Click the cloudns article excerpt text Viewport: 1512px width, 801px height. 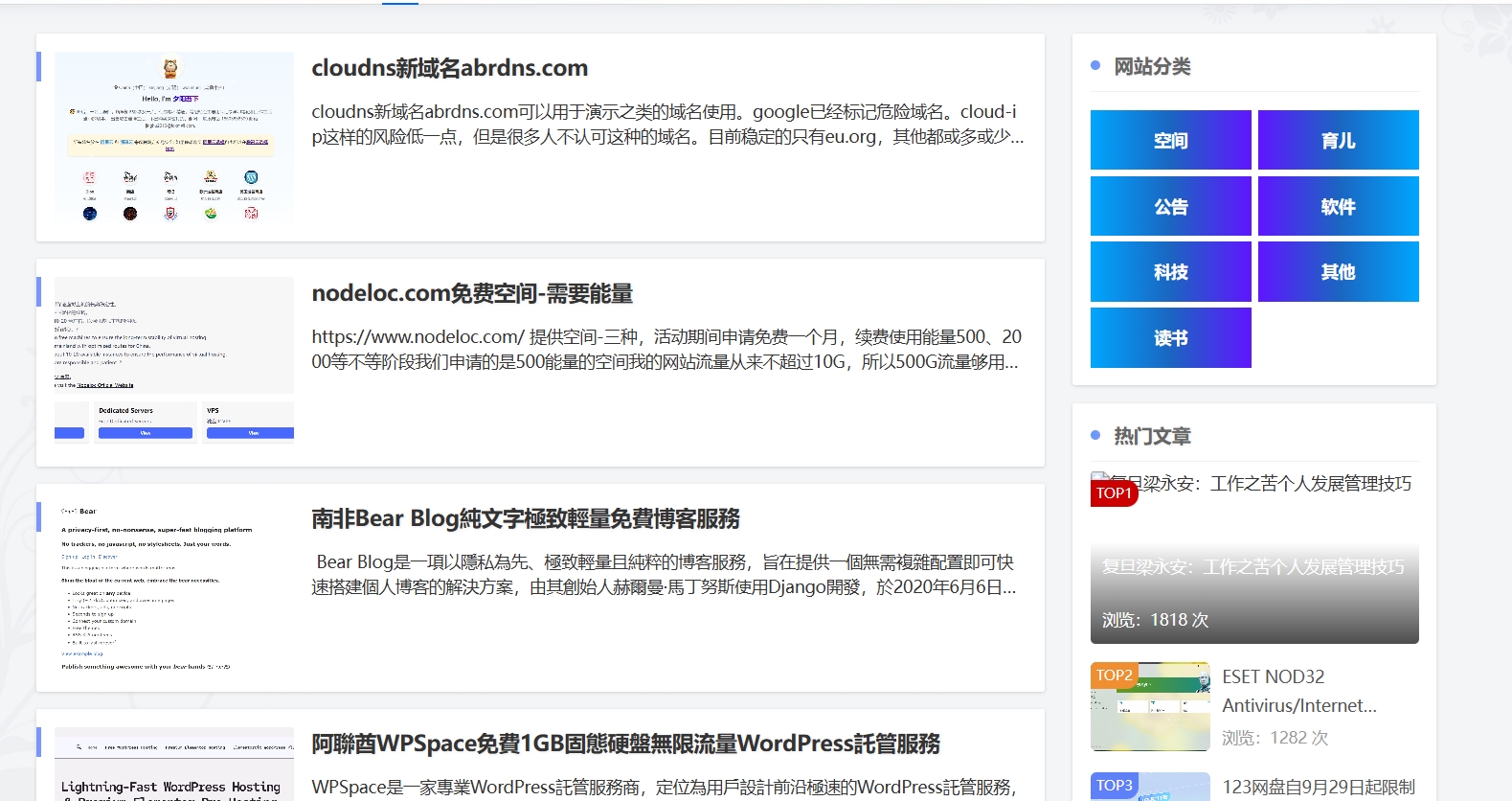click(667, 124)
